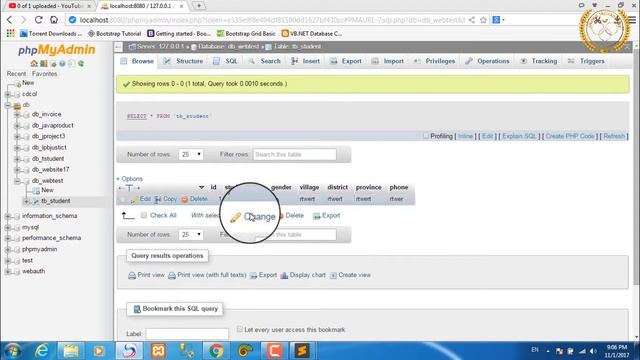Select db_invoice in the tree

coord(47,114)
